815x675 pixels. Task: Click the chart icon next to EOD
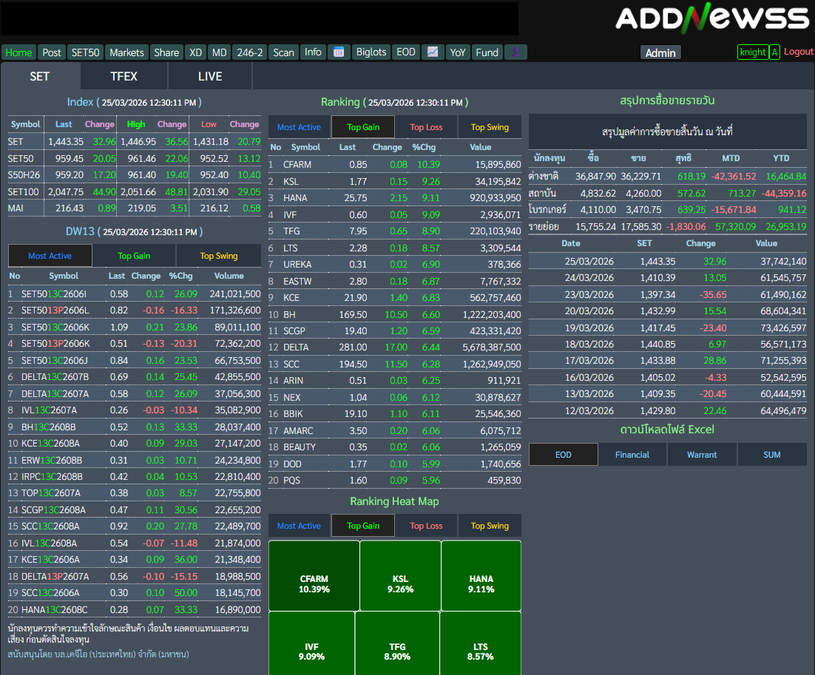(433, 52)
